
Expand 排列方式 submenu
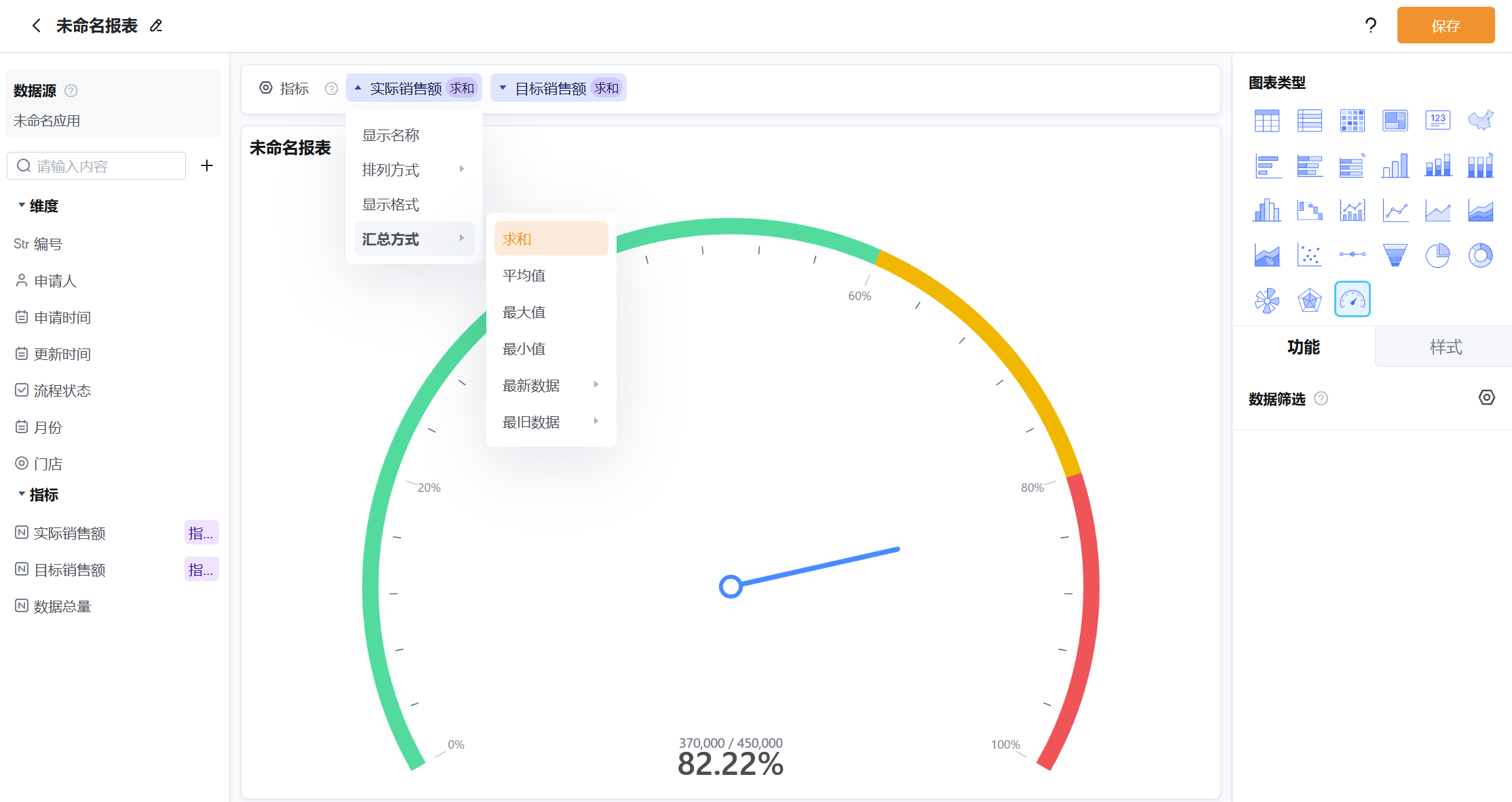pyautogui.click(x=414, y=170)
